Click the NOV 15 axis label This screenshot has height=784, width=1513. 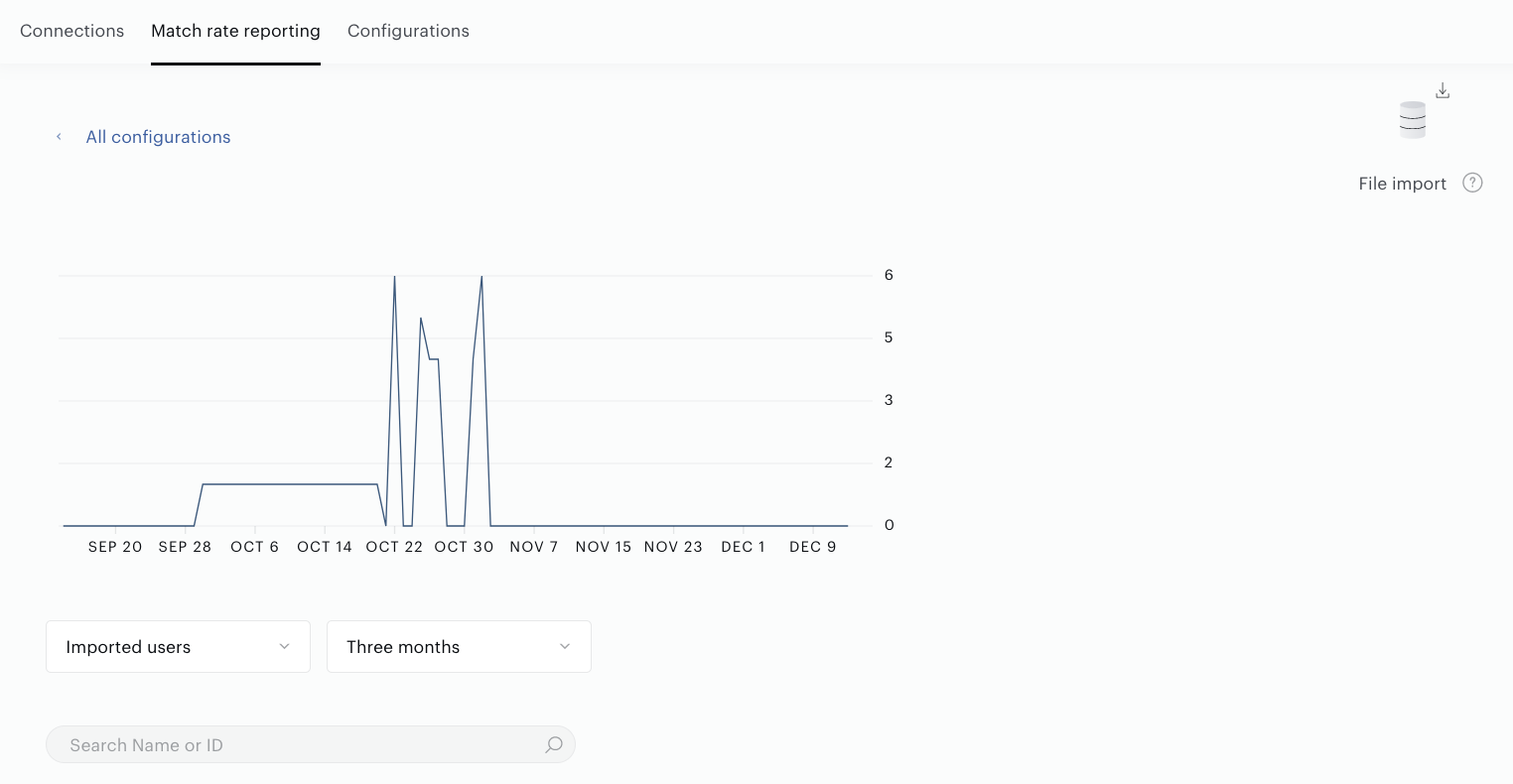tap(604, 547)
